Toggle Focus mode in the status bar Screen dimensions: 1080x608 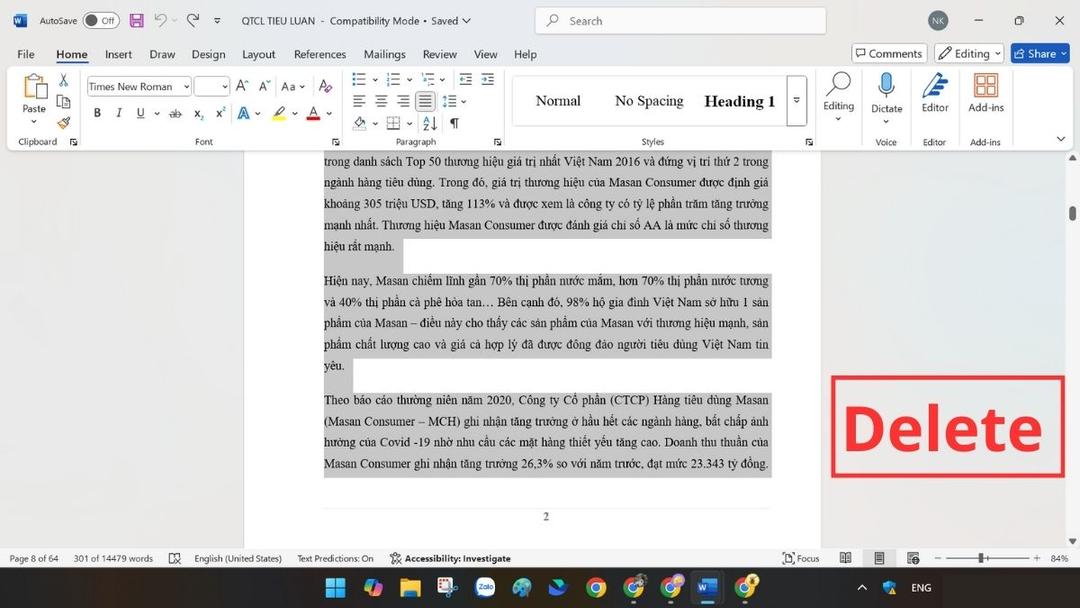(800, 558)
